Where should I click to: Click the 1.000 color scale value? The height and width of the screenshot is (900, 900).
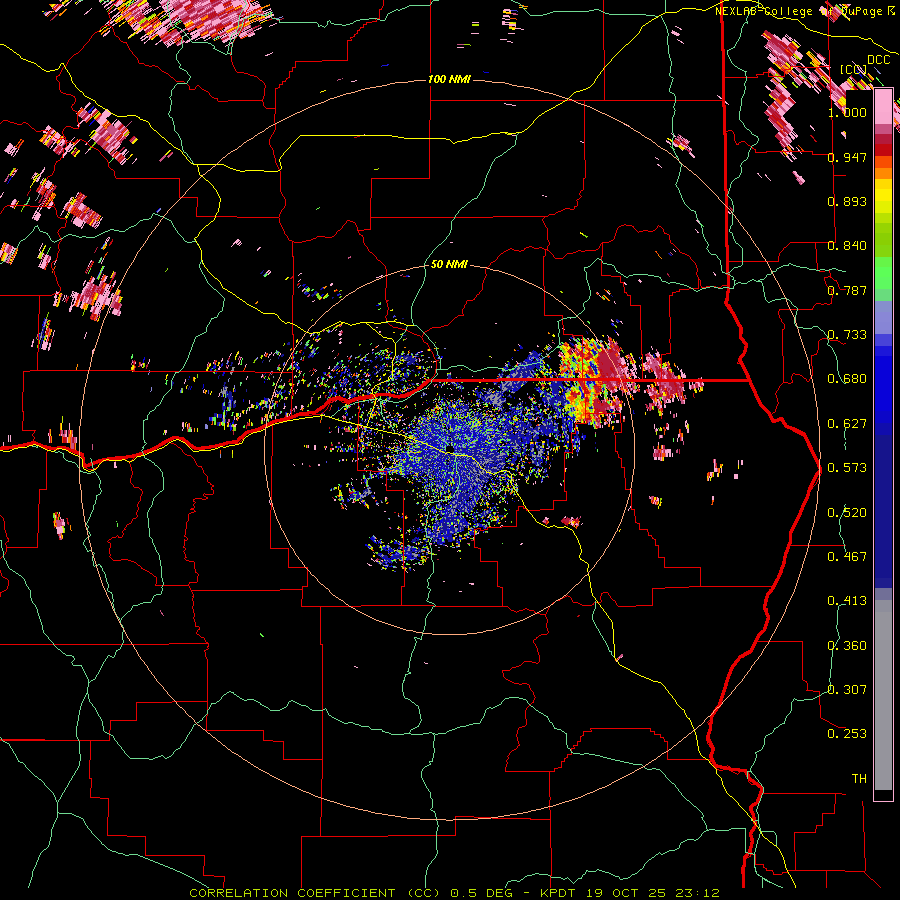(847, 112)
